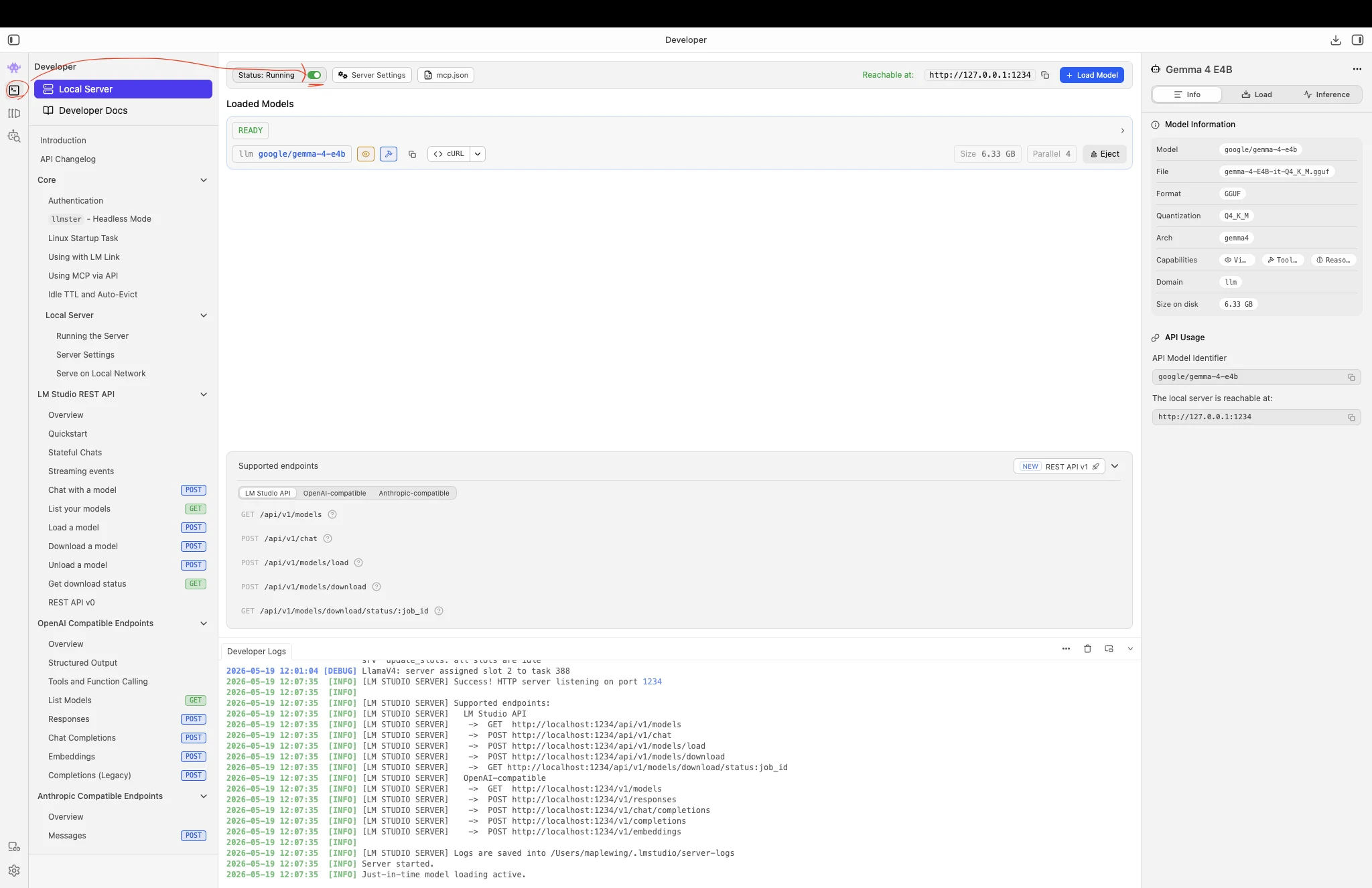Open the Discover model search icon
Screen dimensions: 1372x888
(14, 136)
